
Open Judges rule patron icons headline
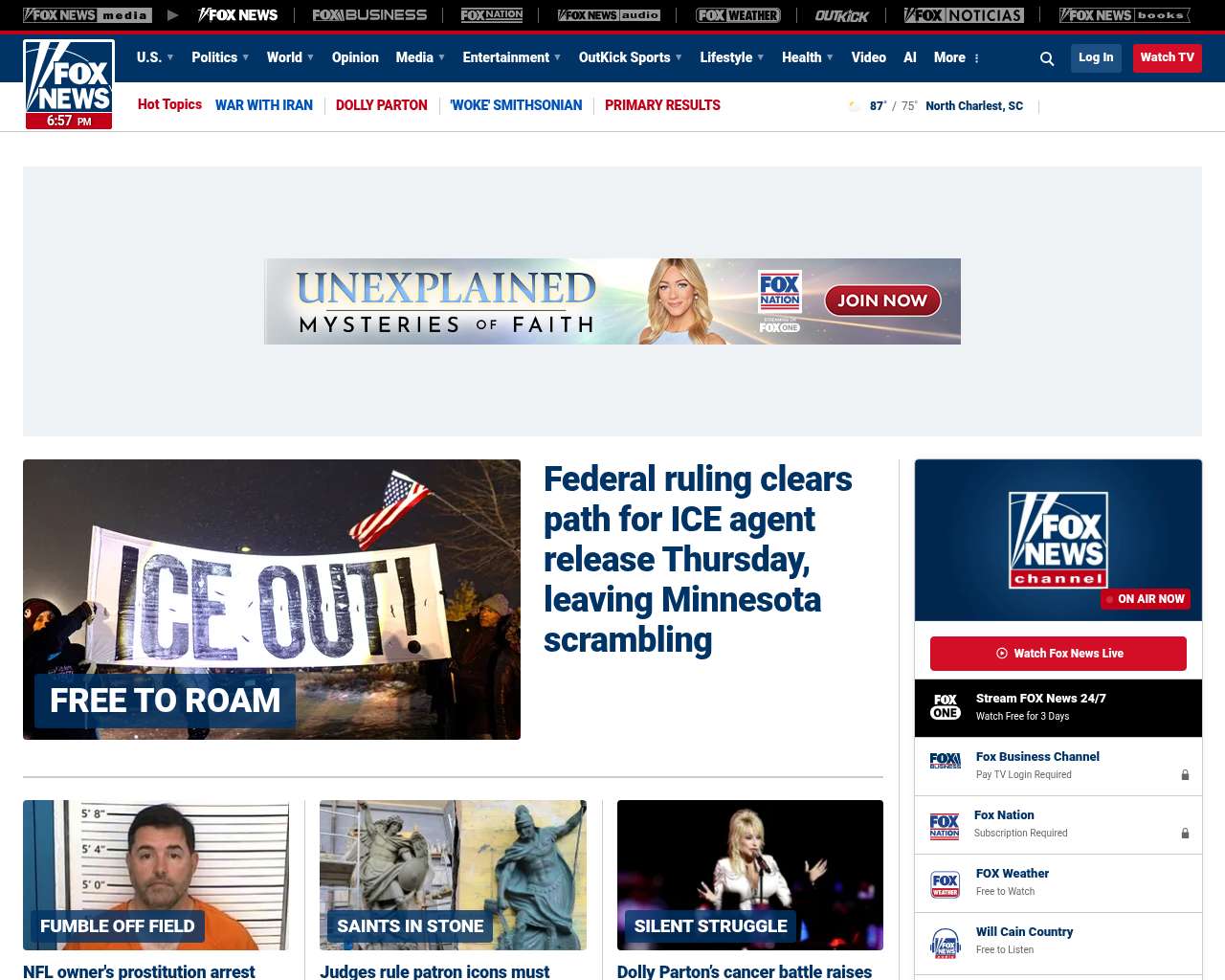434,971
